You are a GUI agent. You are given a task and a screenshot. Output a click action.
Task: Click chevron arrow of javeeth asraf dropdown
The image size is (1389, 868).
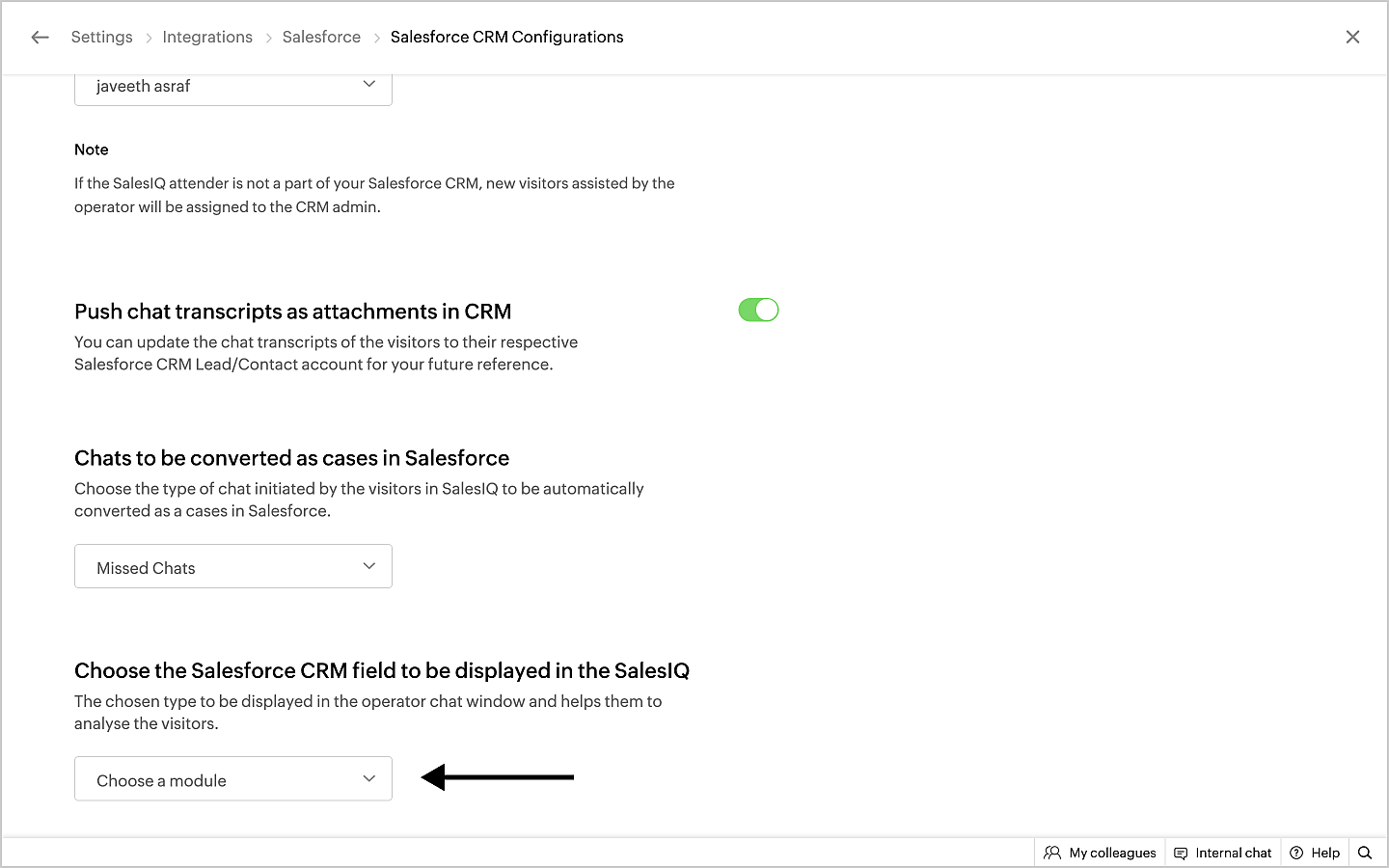tap(368, 84)
